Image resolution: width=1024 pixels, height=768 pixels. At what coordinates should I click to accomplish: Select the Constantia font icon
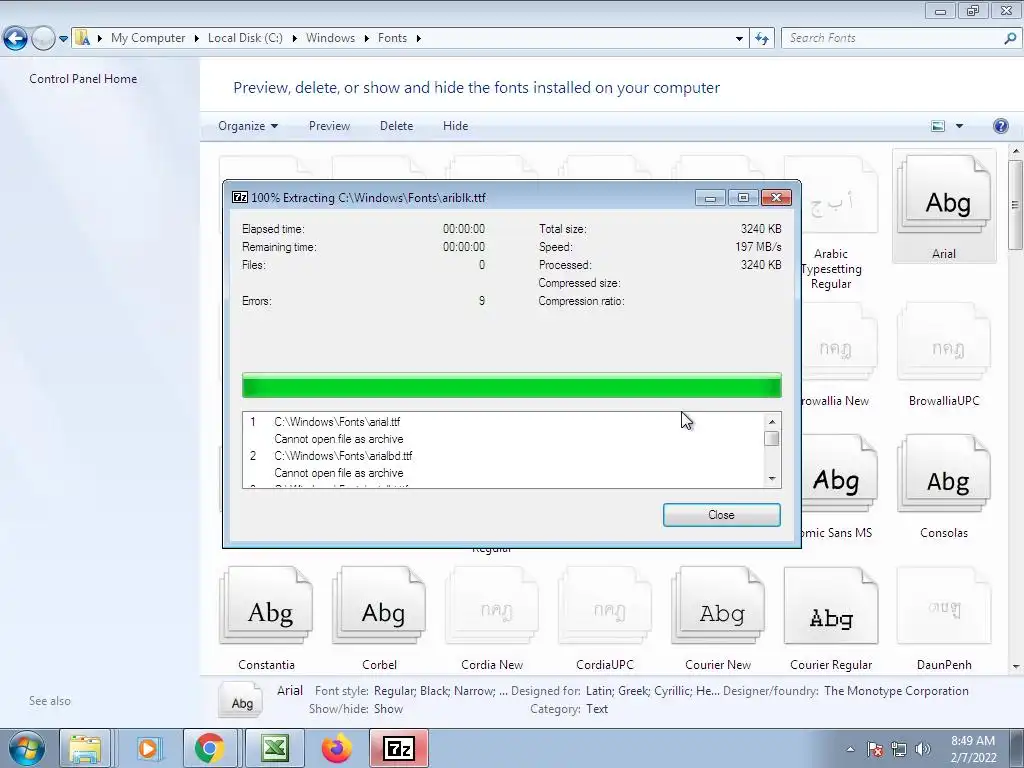click(266, 618)
